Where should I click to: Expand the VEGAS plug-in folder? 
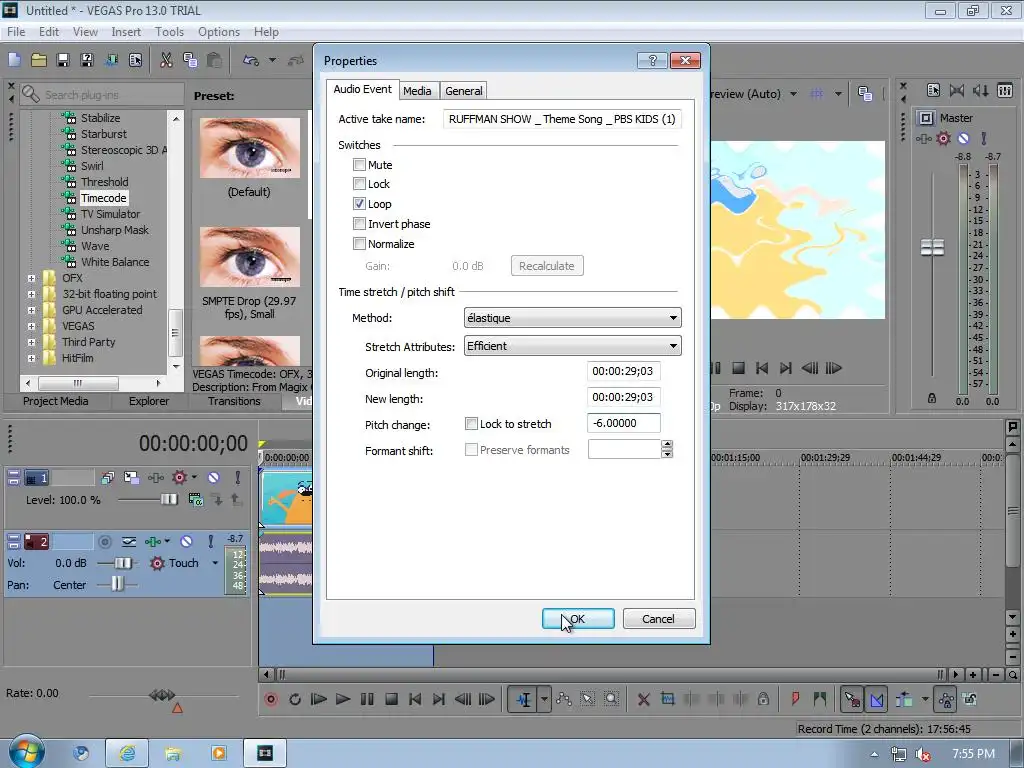pos(31,326)
